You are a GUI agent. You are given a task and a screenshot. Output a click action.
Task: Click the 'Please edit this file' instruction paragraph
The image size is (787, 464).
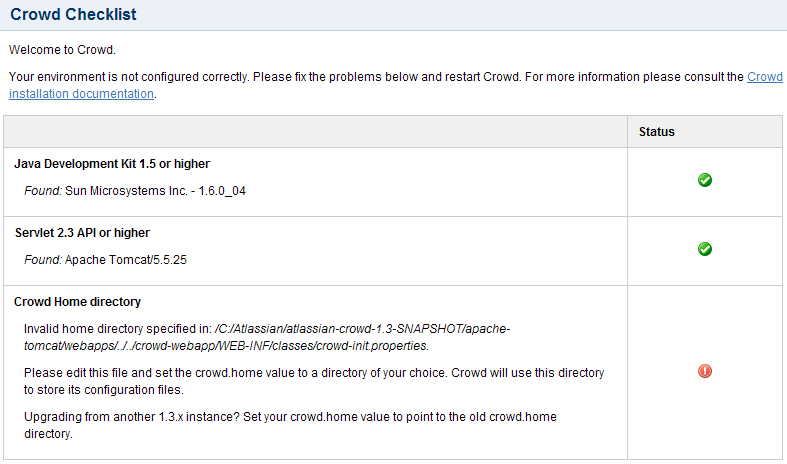(314, 380)
